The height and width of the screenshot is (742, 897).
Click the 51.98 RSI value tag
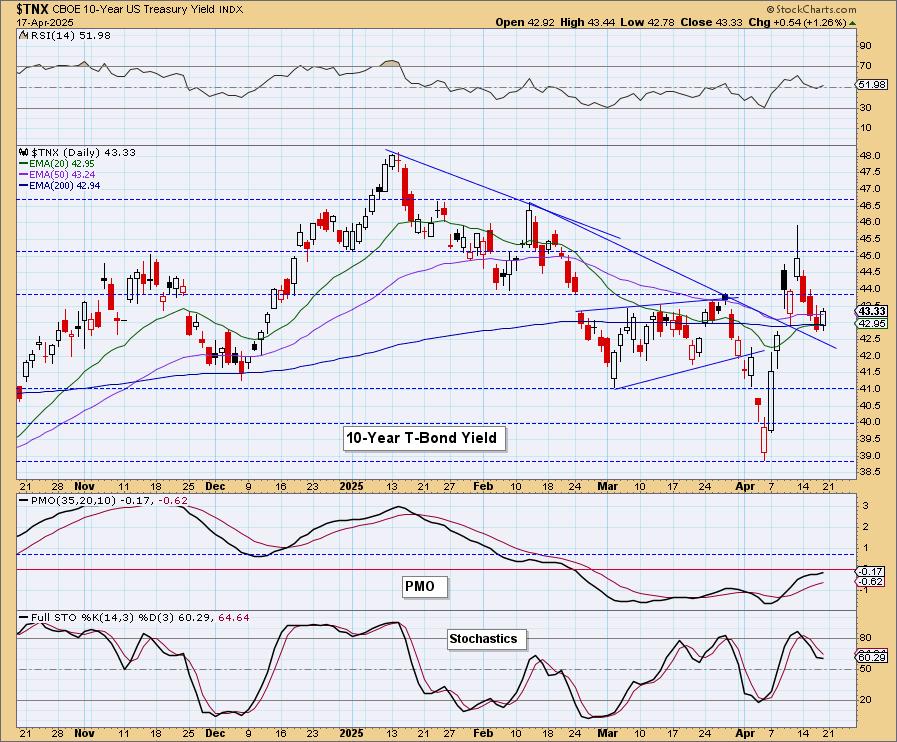coord(872,85)
